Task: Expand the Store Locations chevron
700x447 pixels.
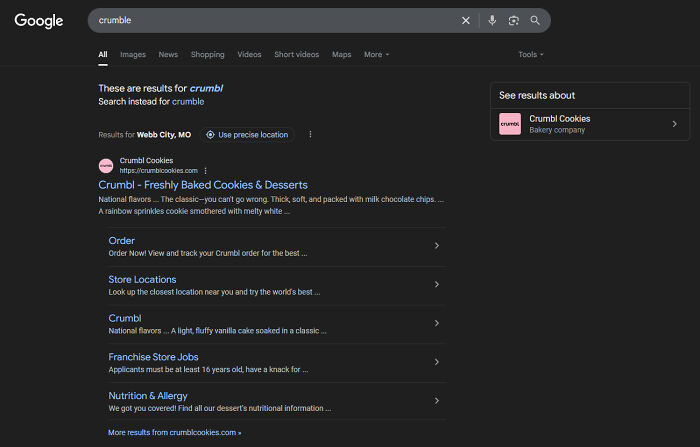Action: (437, 284)
